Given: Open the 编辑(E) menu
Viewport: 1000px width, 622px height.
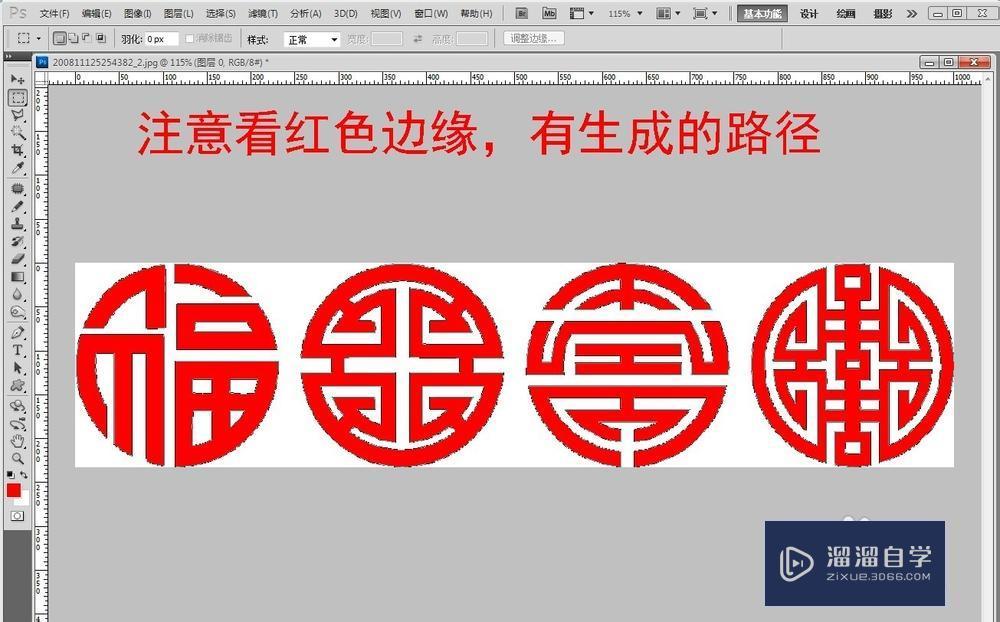Looking at the screenshot, I should (x=96, y=13).
